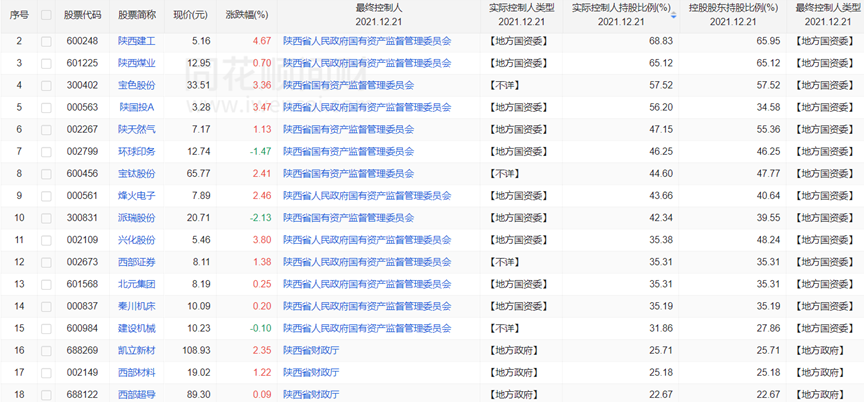This screenshot has width=864, height=402.
Task: Check the box for 陕西煤业 row
Action: (x=46, y=63)
